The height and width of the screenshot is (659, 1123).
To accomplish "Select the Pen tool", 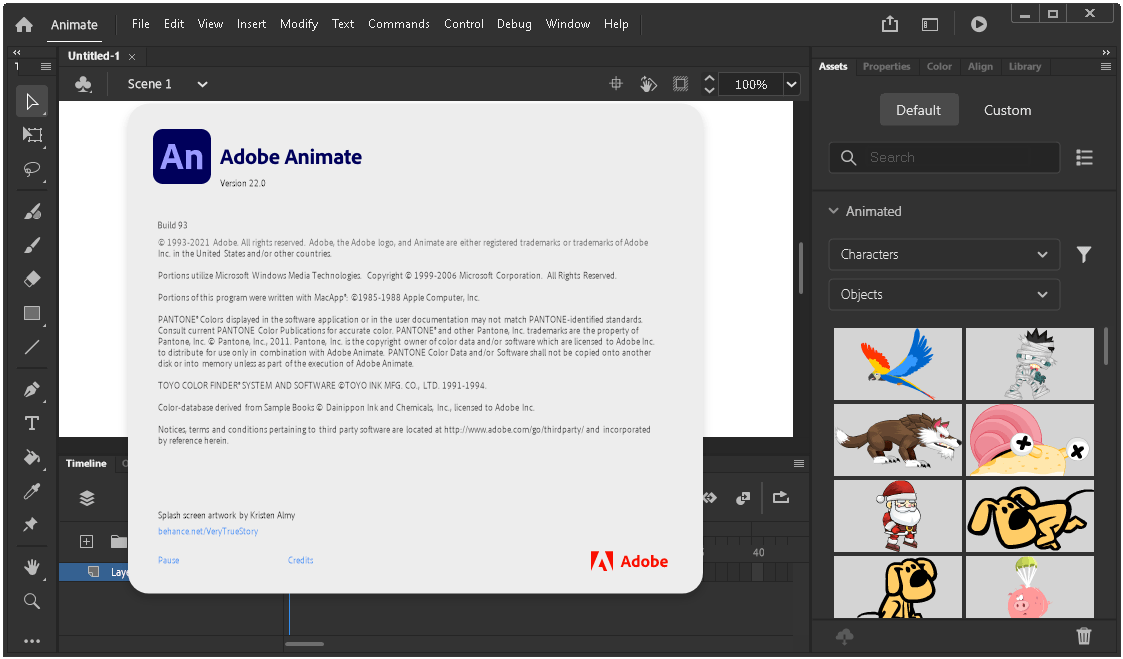I will pos(32,390).
